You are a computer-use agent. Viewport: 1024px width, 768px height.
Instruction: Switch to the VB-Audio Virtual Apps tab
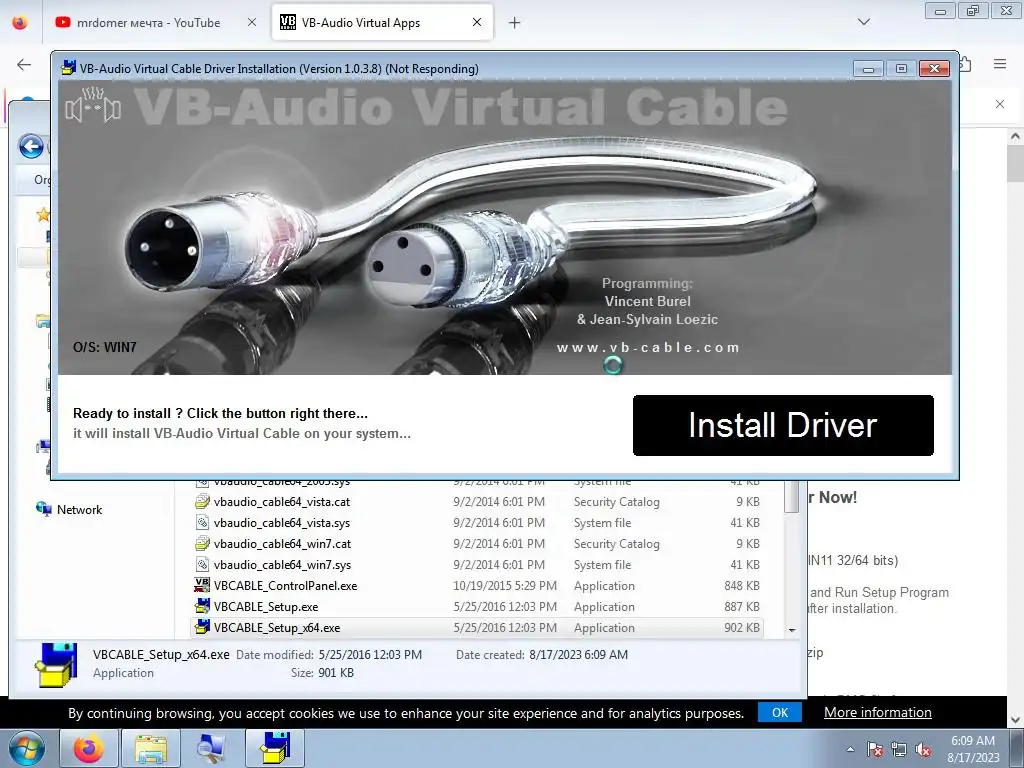tap(382, 23)
